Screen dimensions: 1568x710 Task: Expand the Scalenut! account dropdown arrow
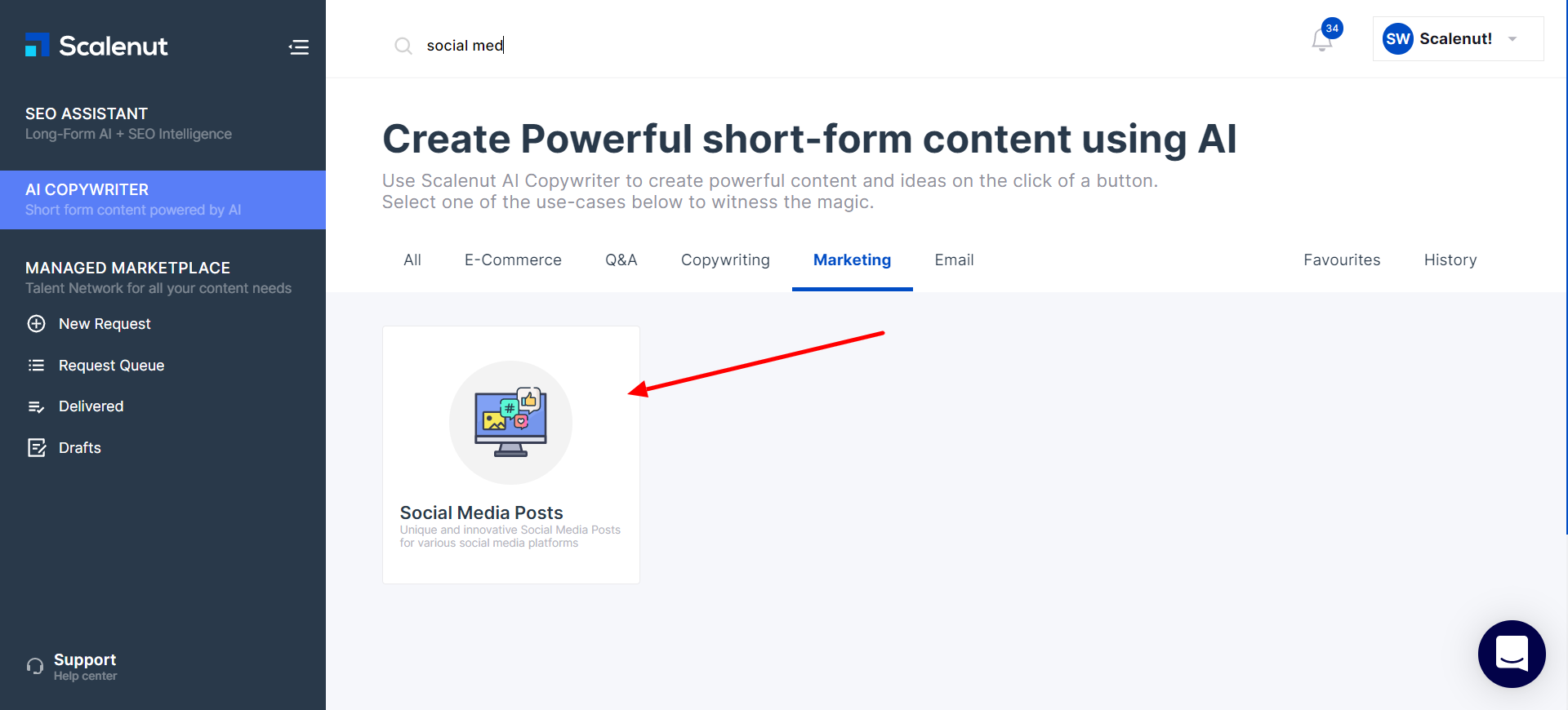(x=1512, y=39)
